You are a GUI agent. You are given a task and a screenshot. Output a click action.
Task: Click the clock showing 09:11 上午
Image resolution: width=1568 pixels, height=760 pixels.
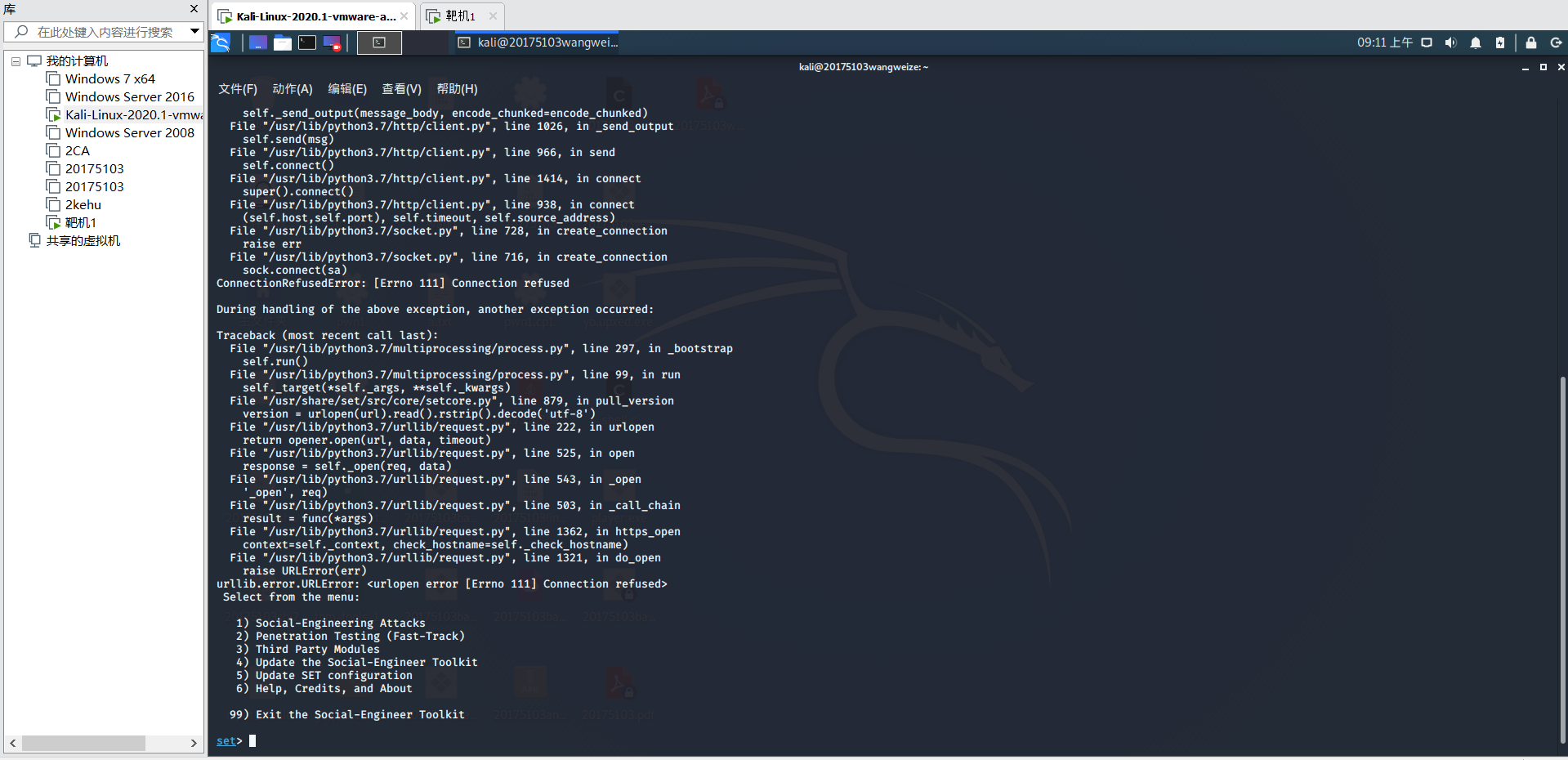1385,42
